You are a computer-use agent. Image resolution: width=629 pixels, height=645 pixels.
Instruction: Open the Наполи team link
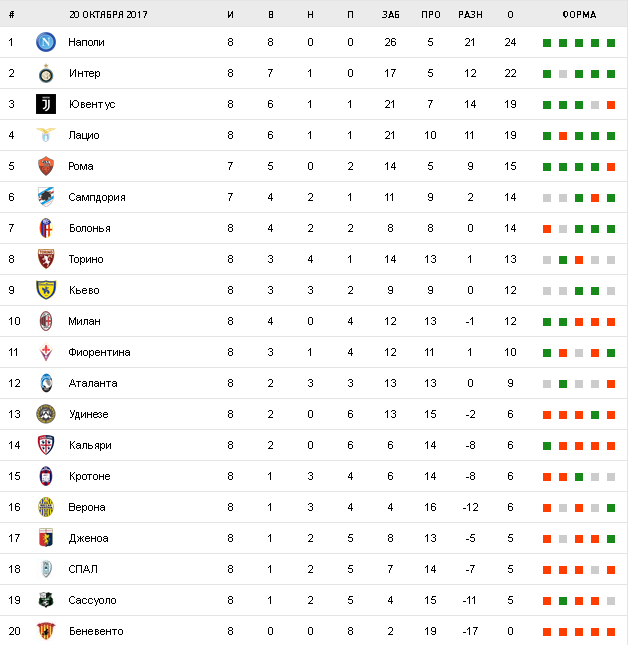(86, 42)
